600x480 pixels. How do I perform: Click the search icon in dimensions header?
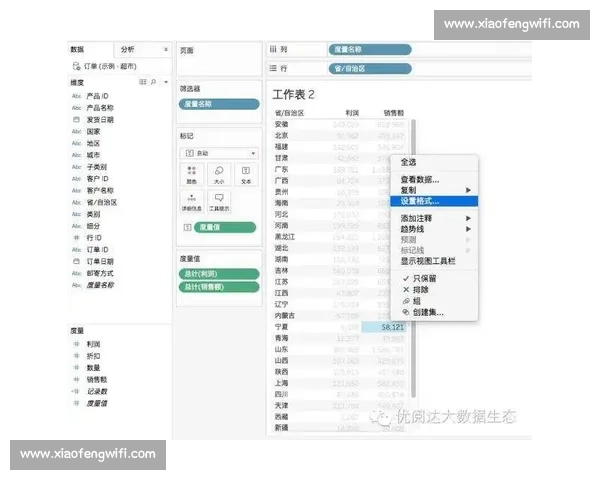coord(153,82)
